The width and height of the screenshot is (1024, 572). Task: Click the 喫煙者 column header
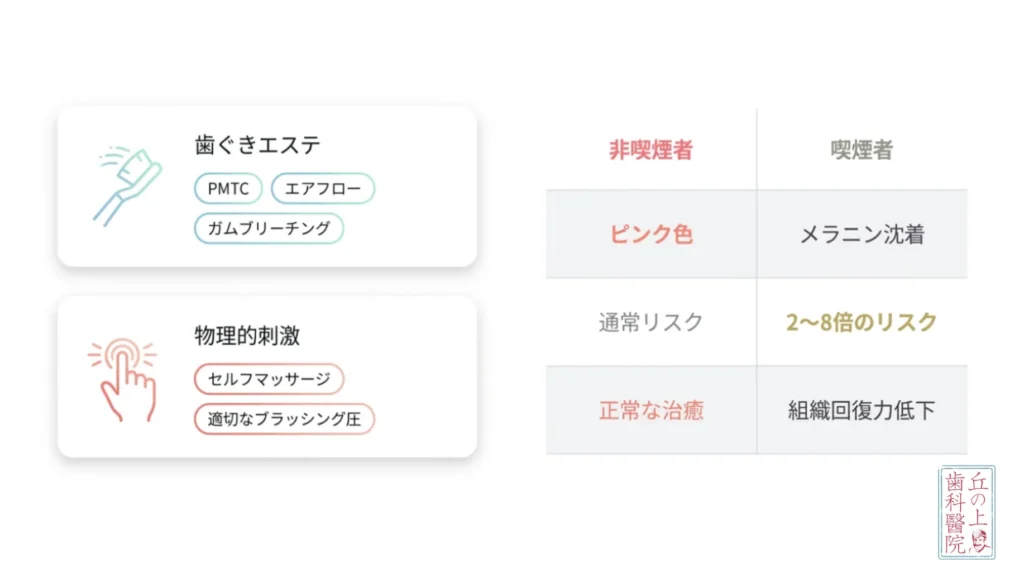click(x=862, y=150)
